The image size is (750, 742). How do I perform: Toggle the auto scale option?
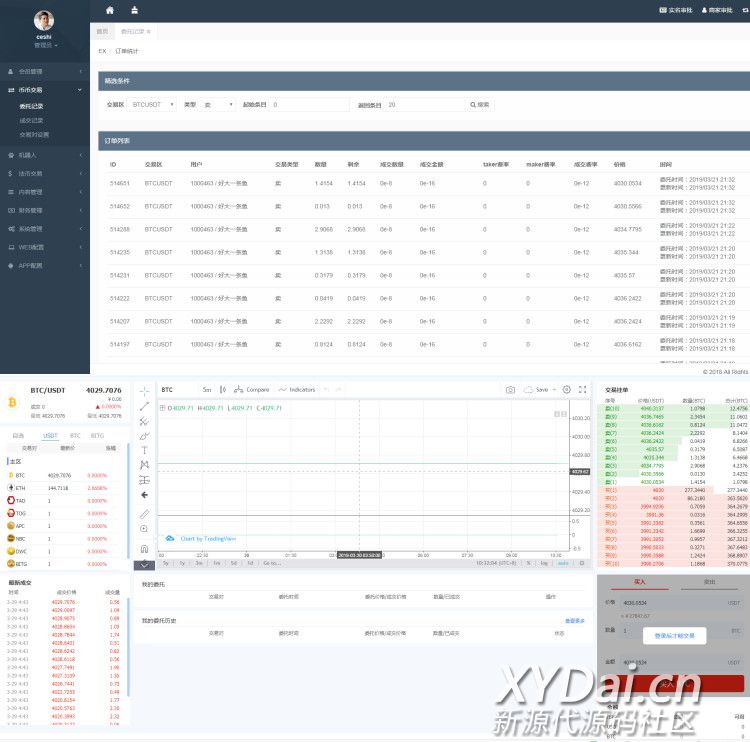point(563,563)
